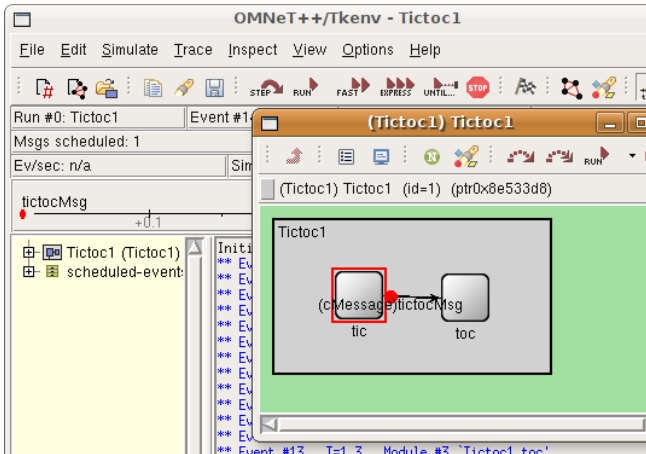646x454 pixels.
Task: Click the tictocMsg label above timeline
Action: (54, 202)
